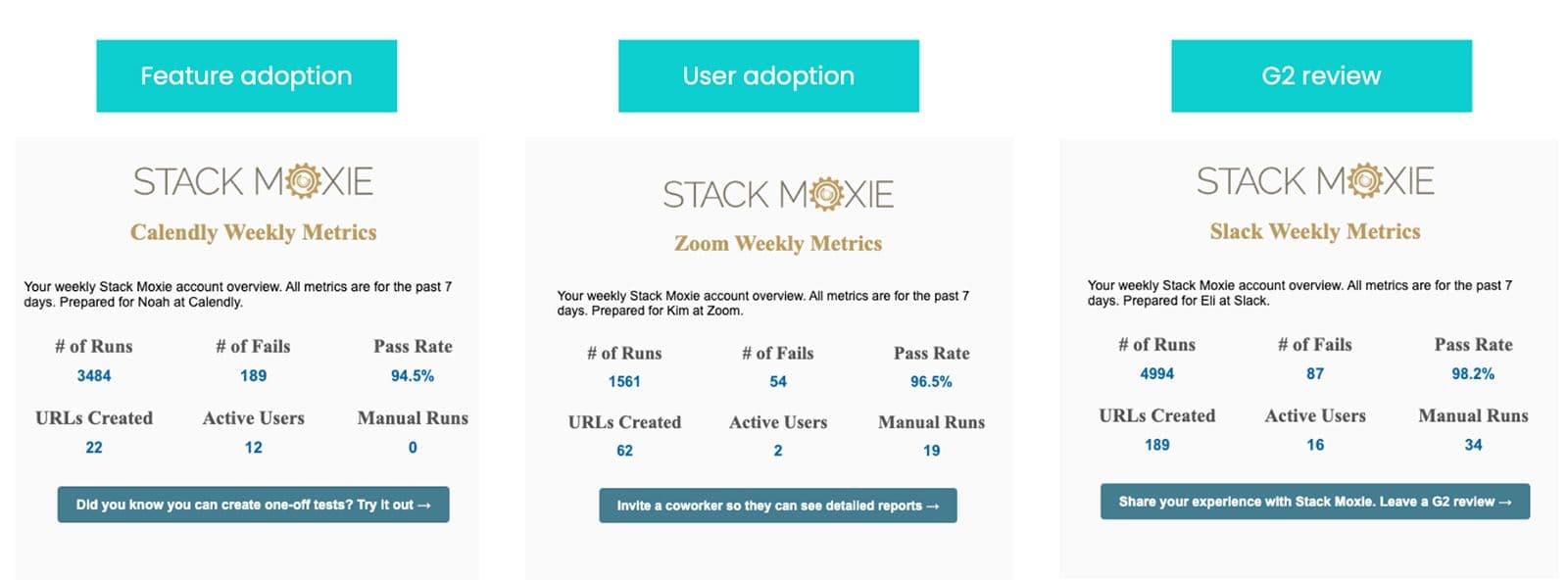This screenshot has height=580, width=1568.
Task: Open the Zoom Weekly Metrics heading
Action: 777,242
